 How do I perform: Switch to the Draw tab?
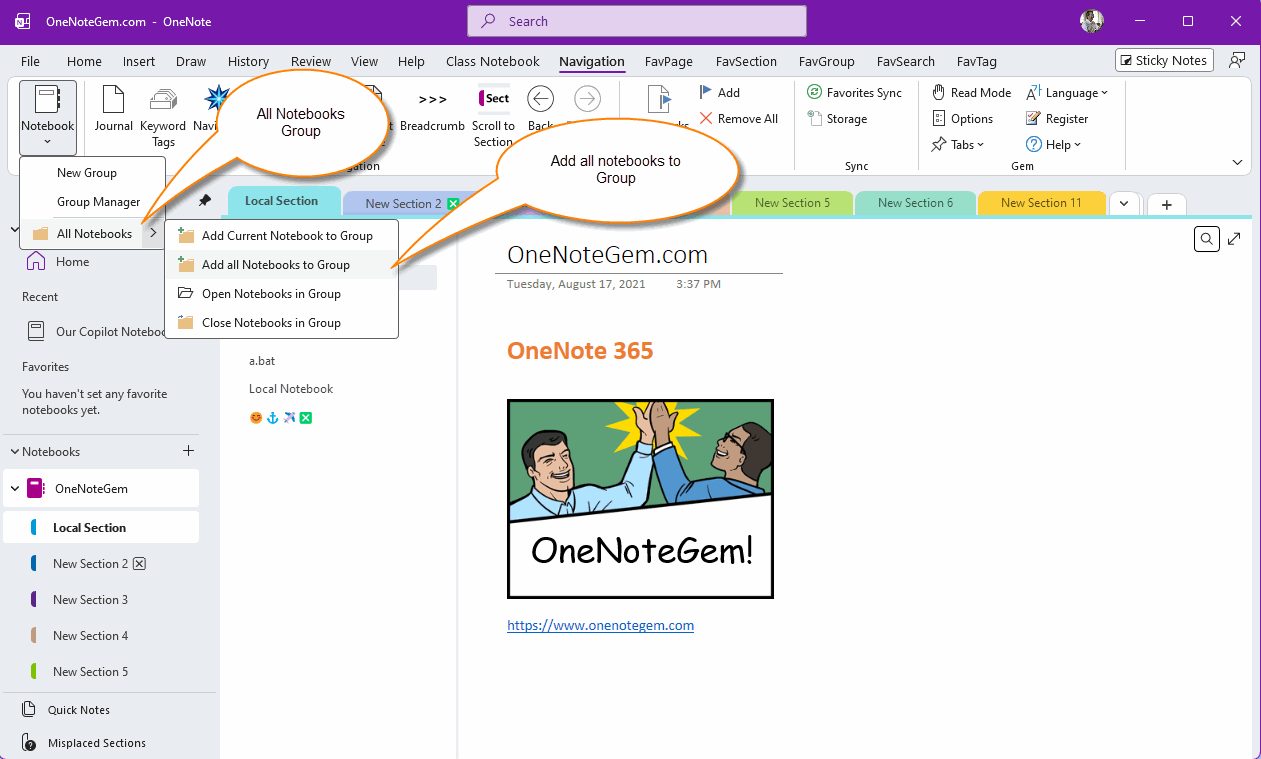[x=191, y=61]
